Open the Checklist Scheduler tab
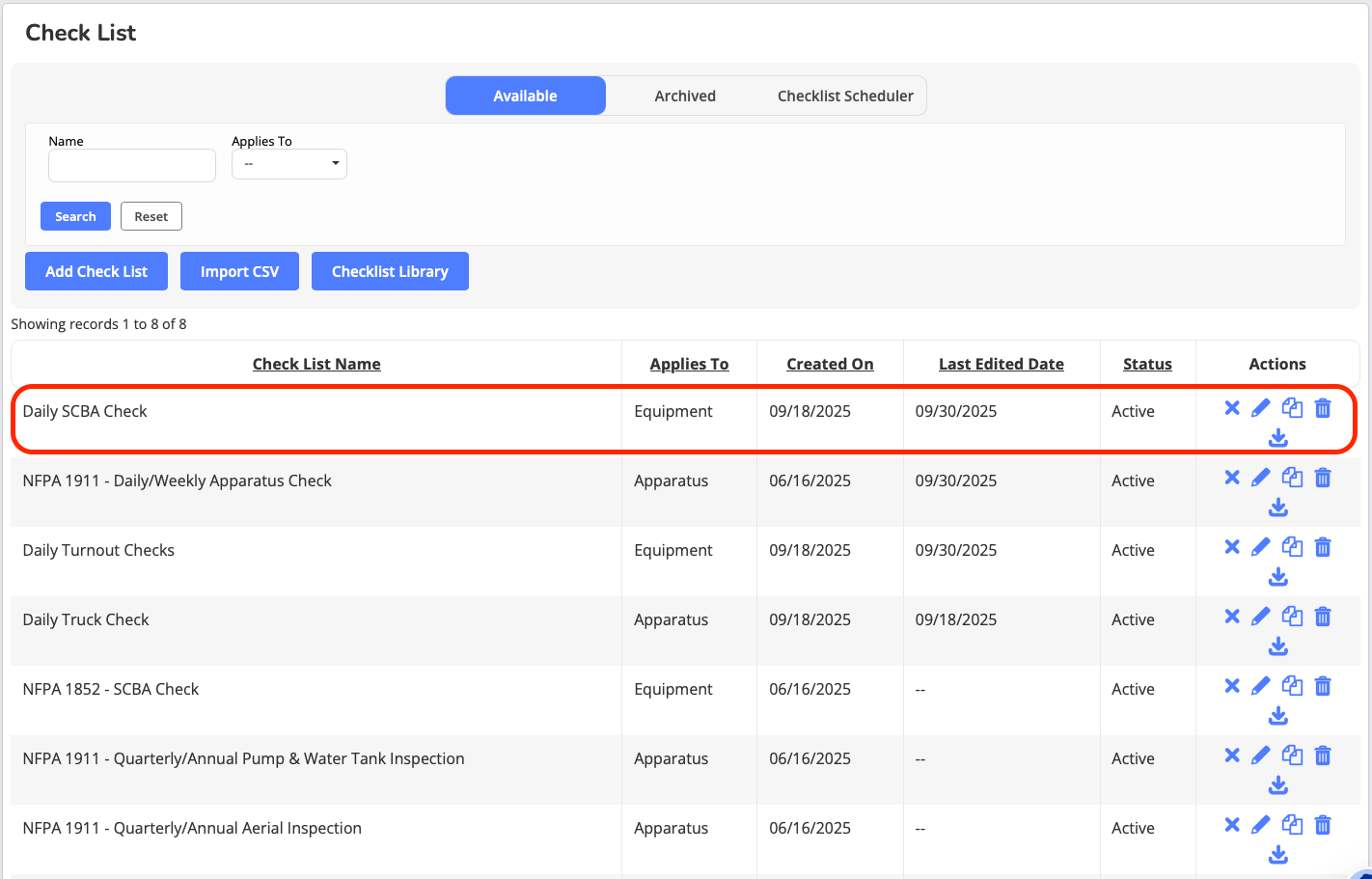The width and height of the screenshot is (1372, 879). pos(845,96)
